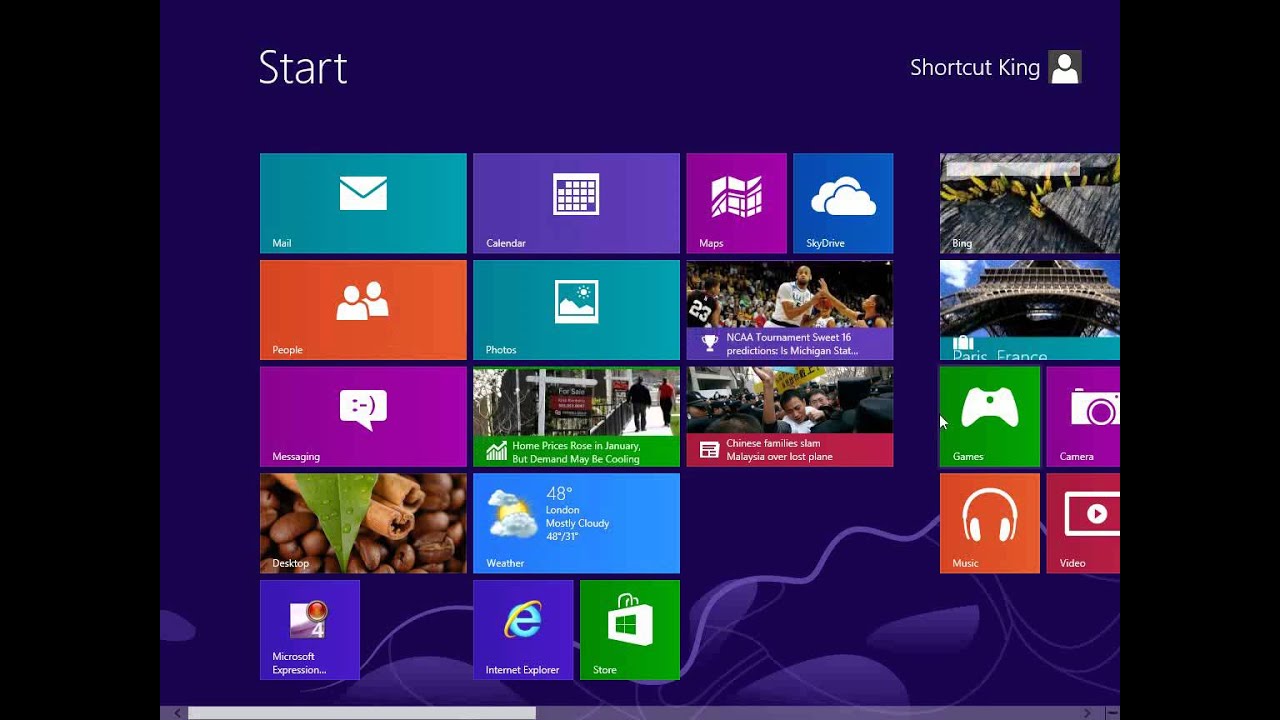The image size is (1280, 720).
Task: Open the Games tile
Action: 990,417
